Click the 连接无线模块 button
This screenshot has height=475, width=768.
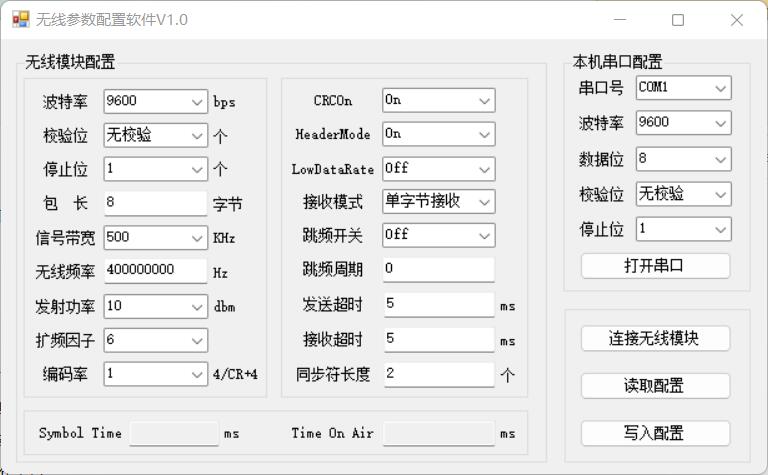point(655,338)
